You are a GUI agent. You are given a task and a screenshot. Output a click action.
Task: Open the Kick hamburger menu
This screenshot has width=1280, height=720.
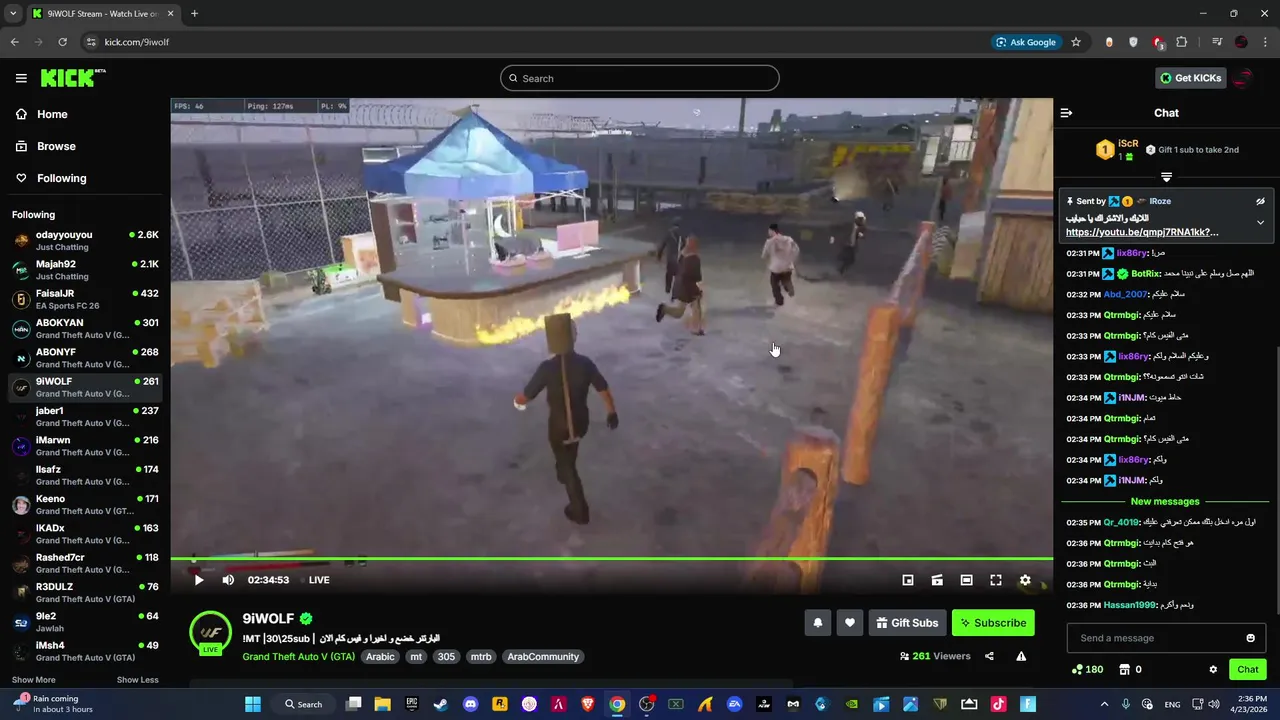[21, 78]
